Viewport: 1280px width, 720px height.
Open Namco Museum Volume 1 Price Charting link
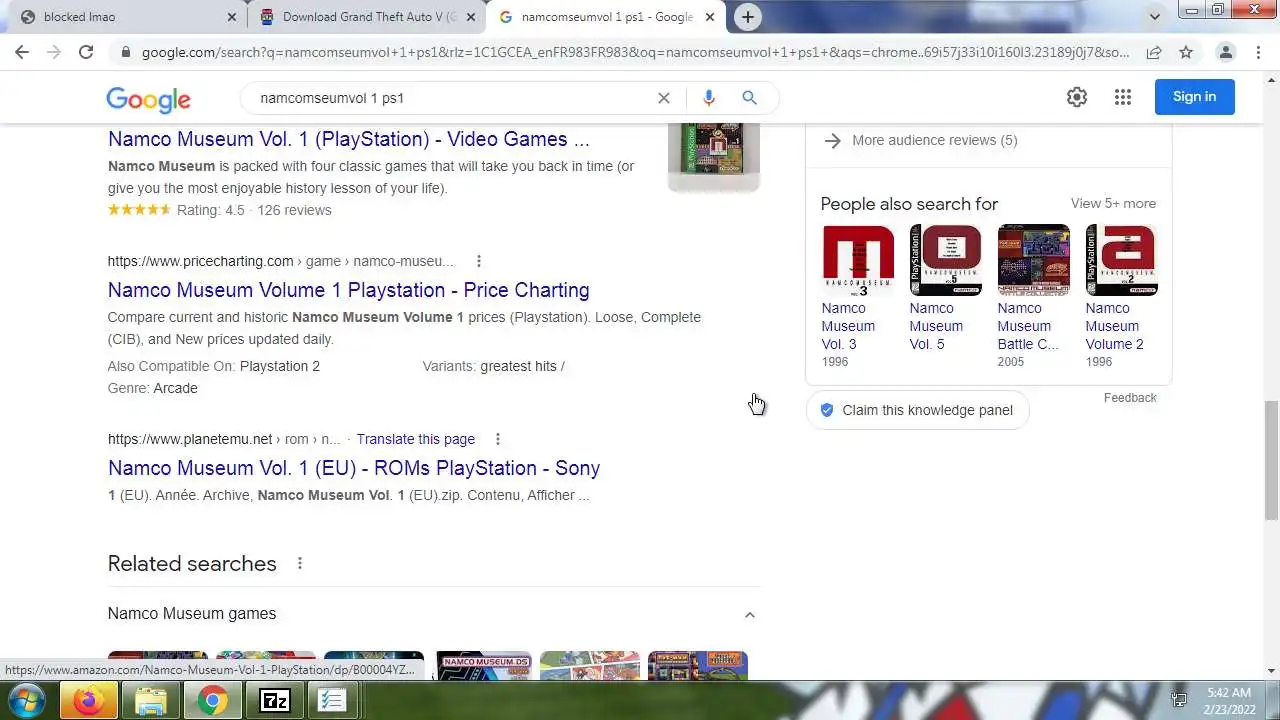pos(348,290)
